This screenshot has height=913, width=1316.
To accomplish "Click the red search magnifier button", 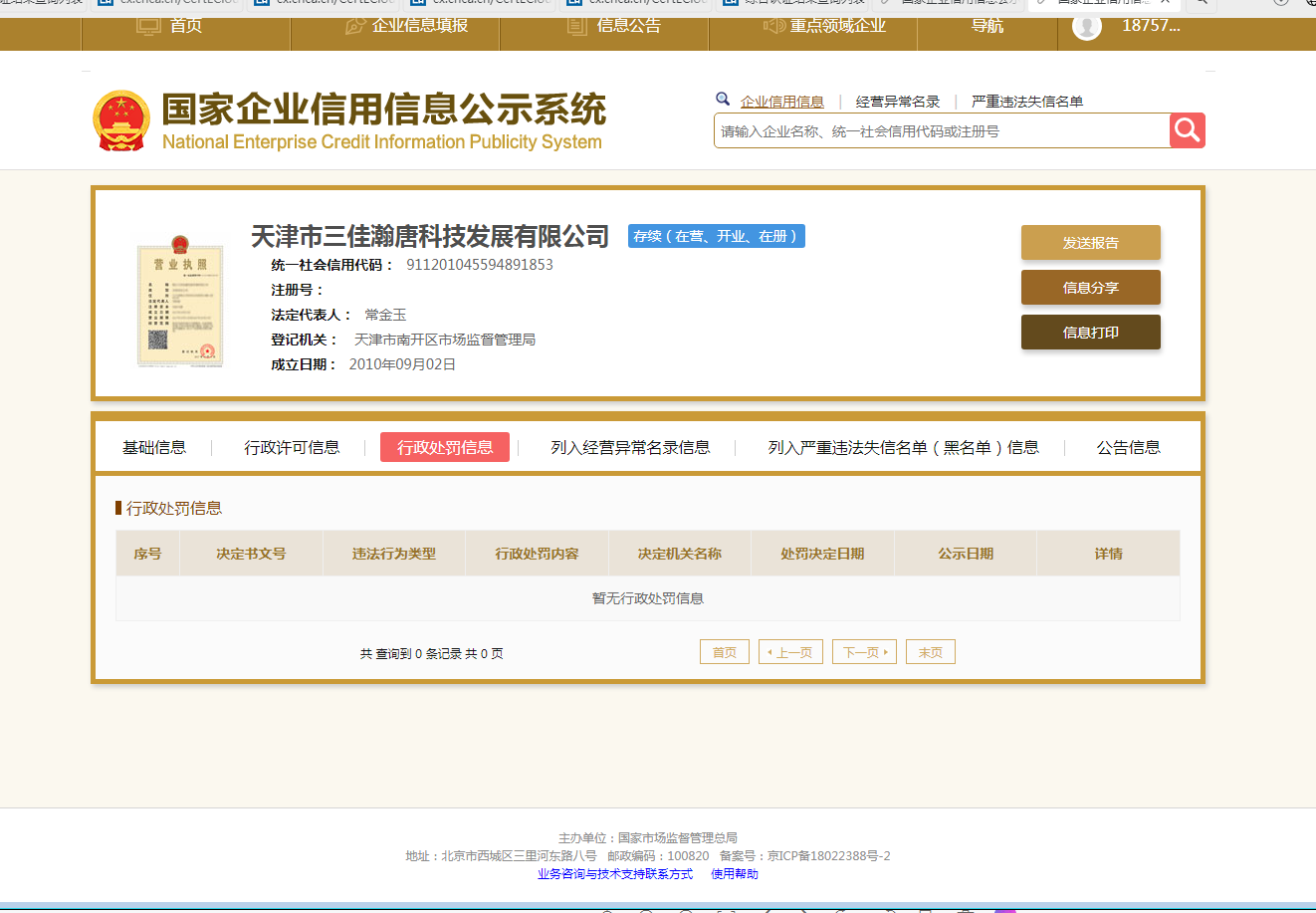I will point(1187,130).
